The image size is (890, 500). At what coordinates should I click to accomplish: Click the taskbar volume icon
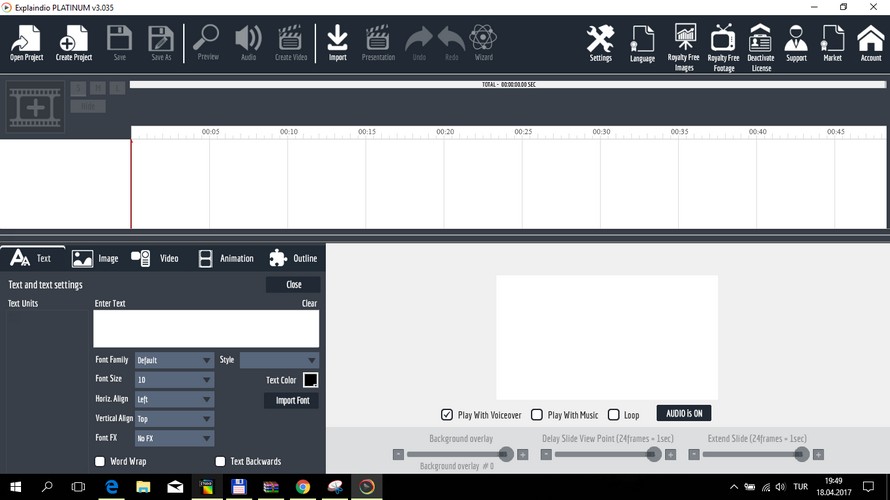pyautogui.click(x=780, y=487)
